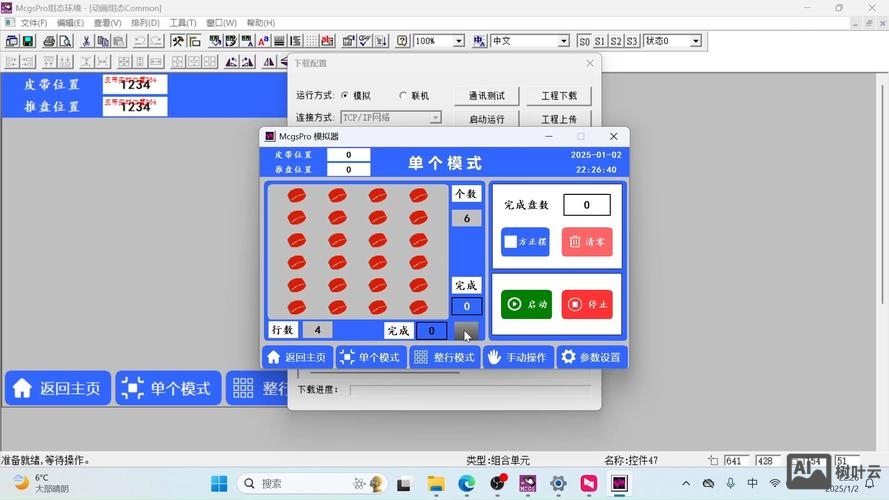
Task: Click the Wi-Fi icon in system tray
Action: (774, 483)
